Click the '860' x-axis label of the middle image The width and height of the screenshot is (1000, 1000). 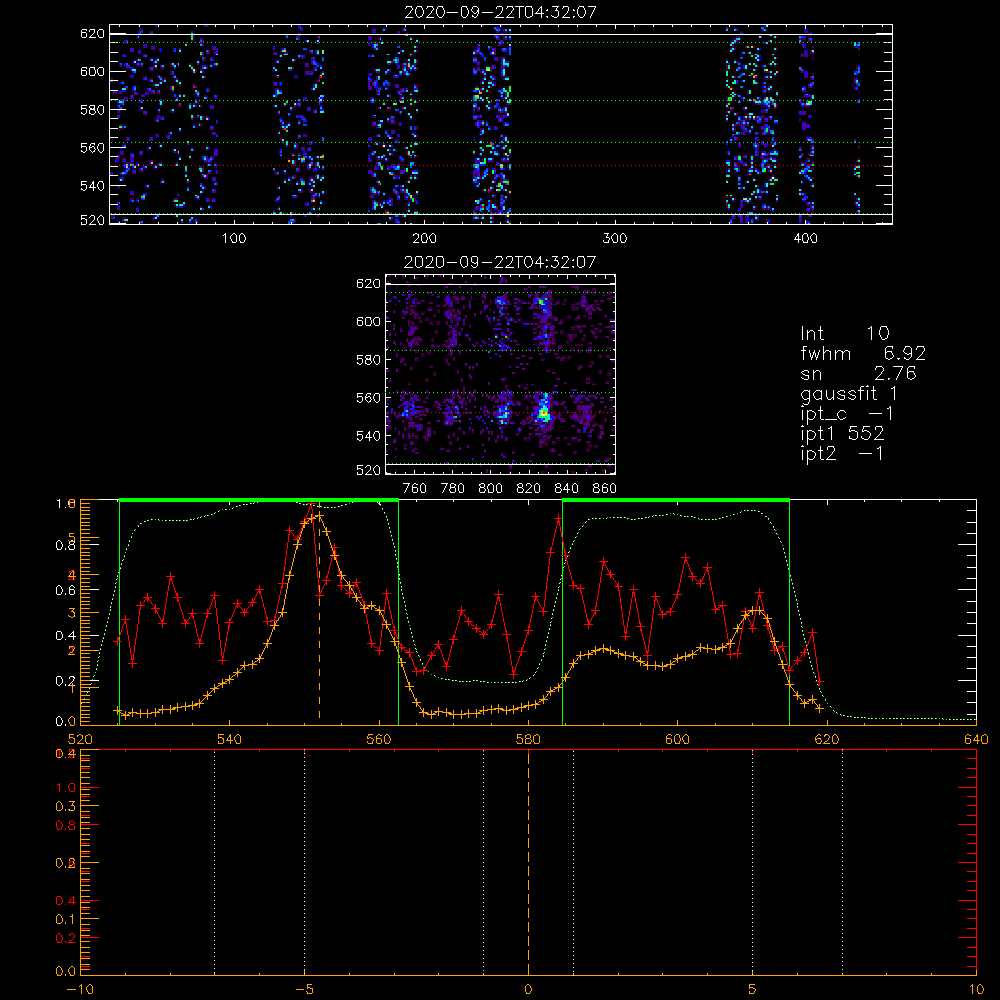tap(605, 489)
